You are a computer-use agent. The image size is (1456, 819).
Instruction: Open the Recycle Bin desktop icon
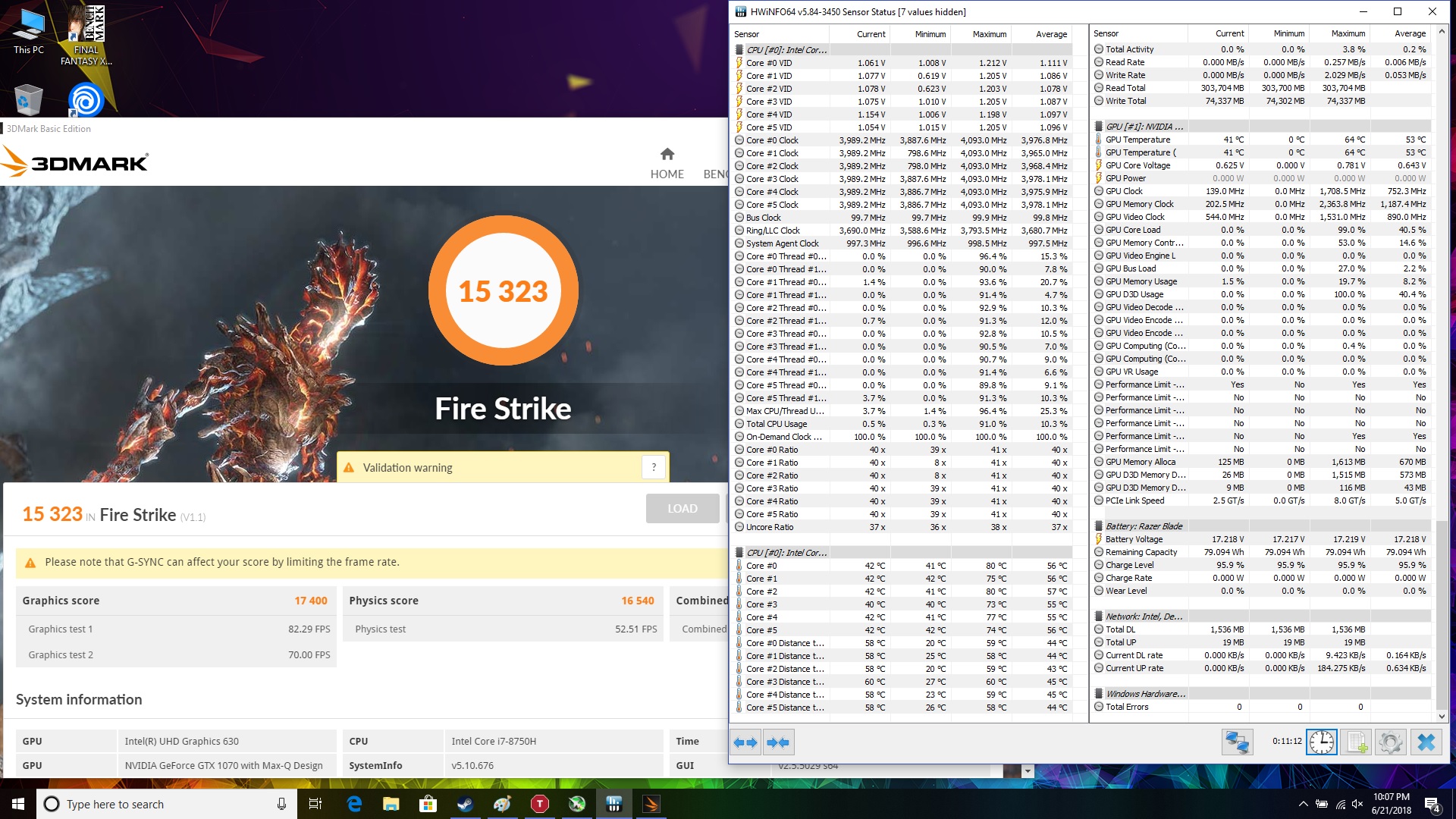28,99
